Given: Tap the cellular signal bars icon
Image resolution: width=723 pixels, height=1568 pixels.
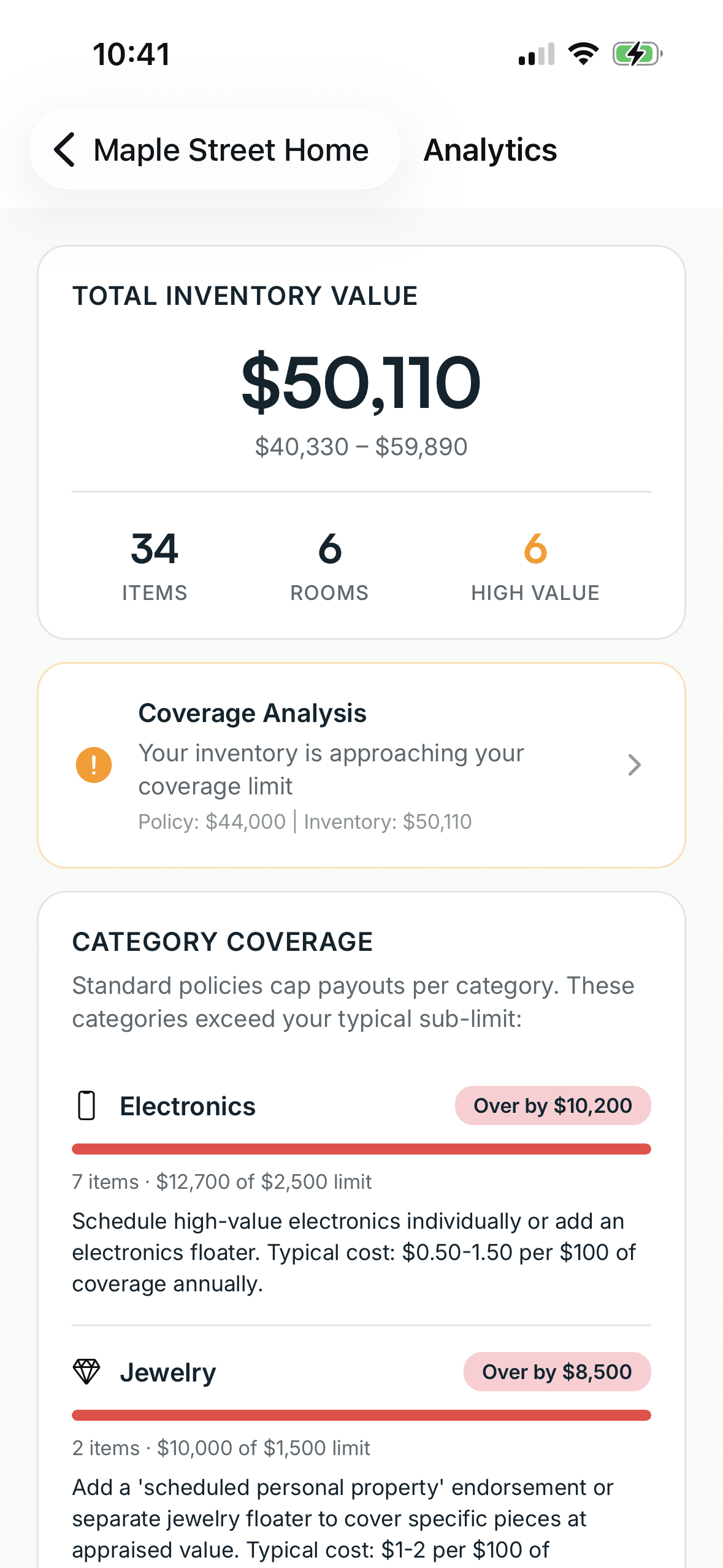Looking at the screenshot, I should (x=537, y=54).
